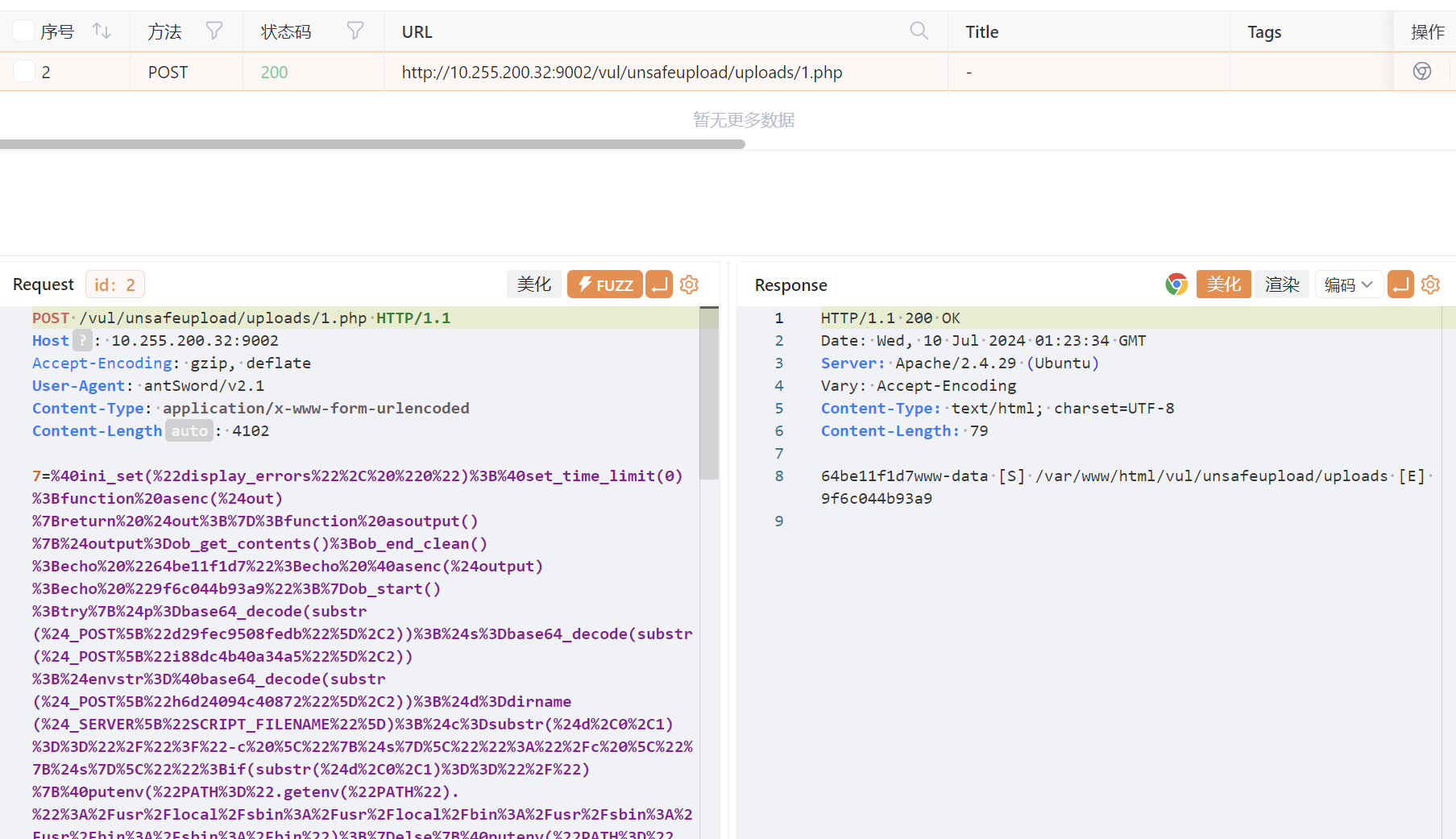The image size is (1456, 839).
Task: Click the User-Agent header line
Action: click(x=148, y=385)
